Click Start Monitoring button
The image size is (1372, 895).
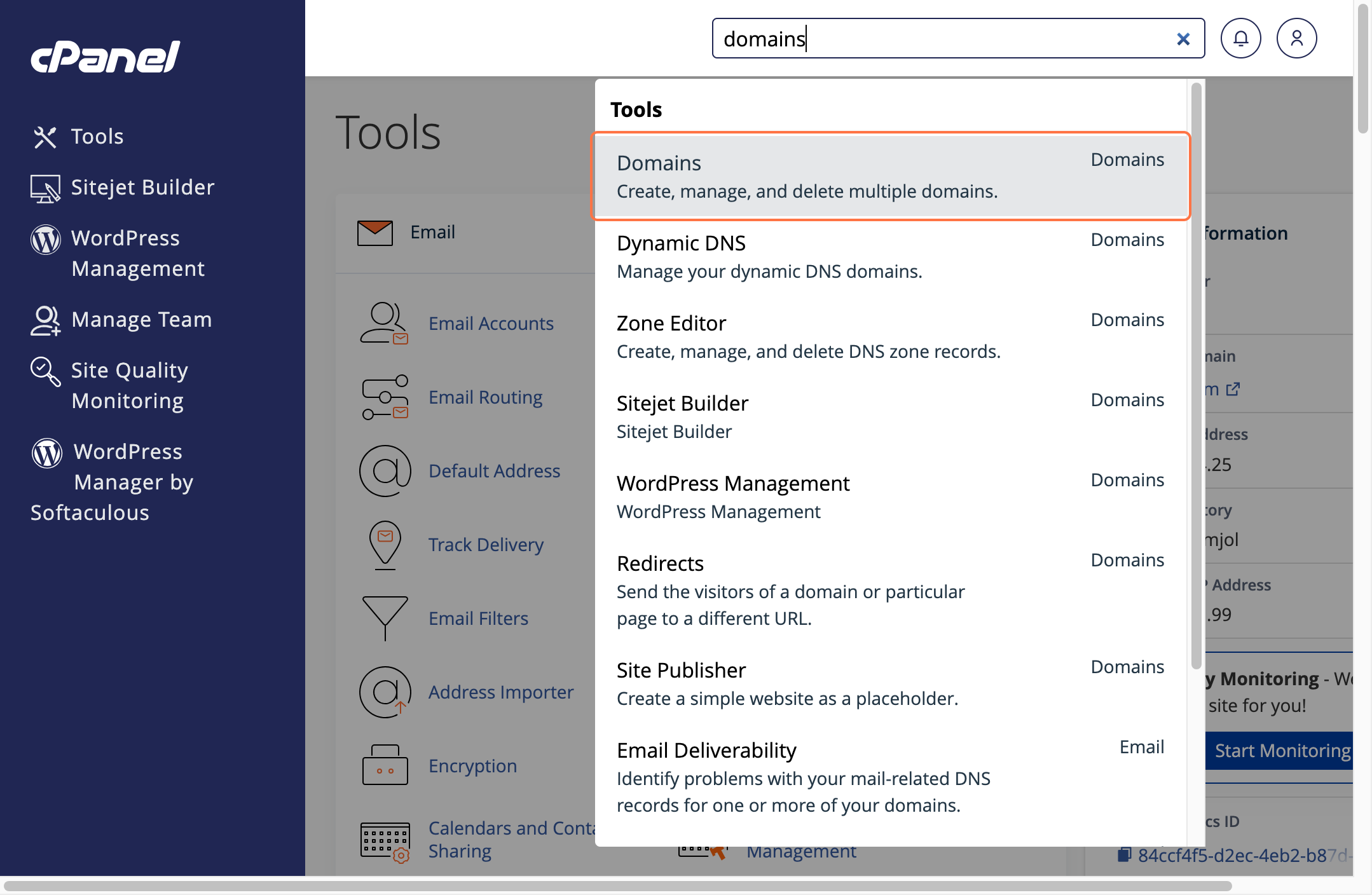click(x=1279, y=751)
